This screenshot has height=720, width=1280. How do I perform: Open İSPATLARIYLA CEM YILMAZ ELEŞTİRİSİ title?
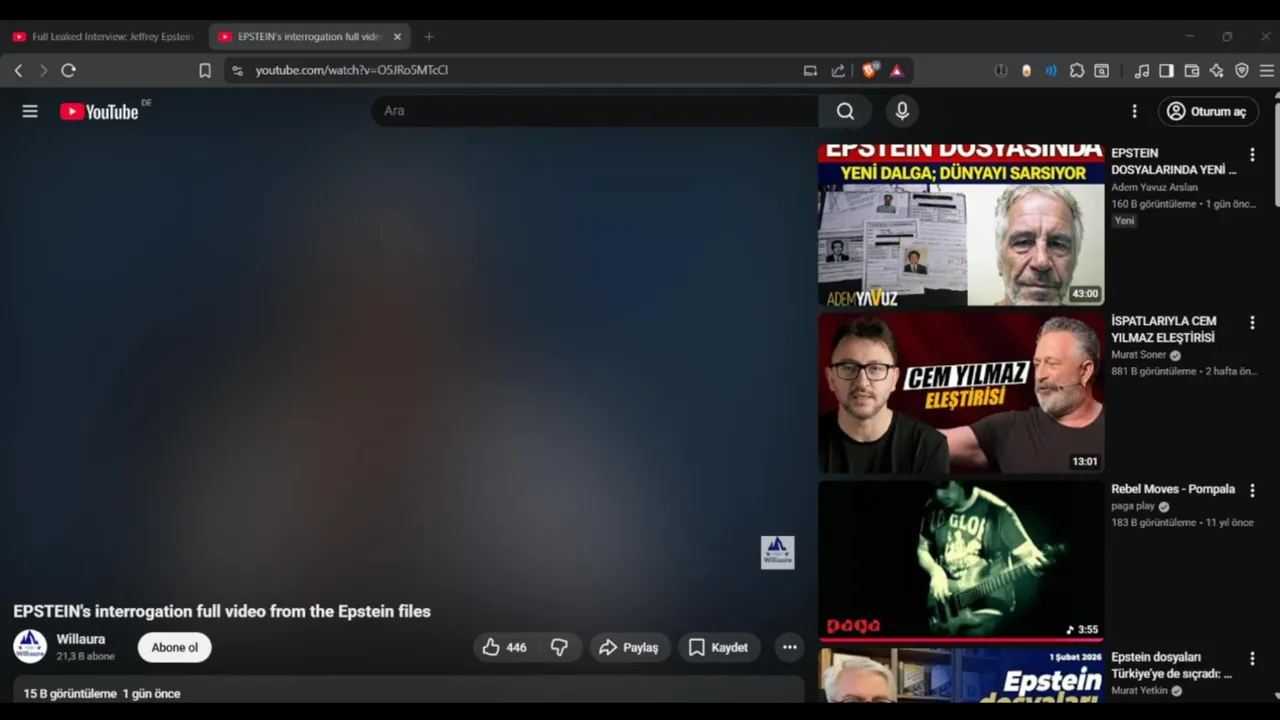tap(1164, 329)
